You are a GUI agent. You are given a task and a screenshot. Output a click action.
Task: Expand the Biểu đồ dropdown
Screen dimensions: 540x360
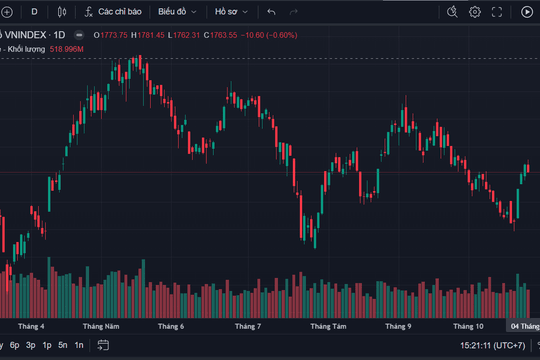point(177,12)
